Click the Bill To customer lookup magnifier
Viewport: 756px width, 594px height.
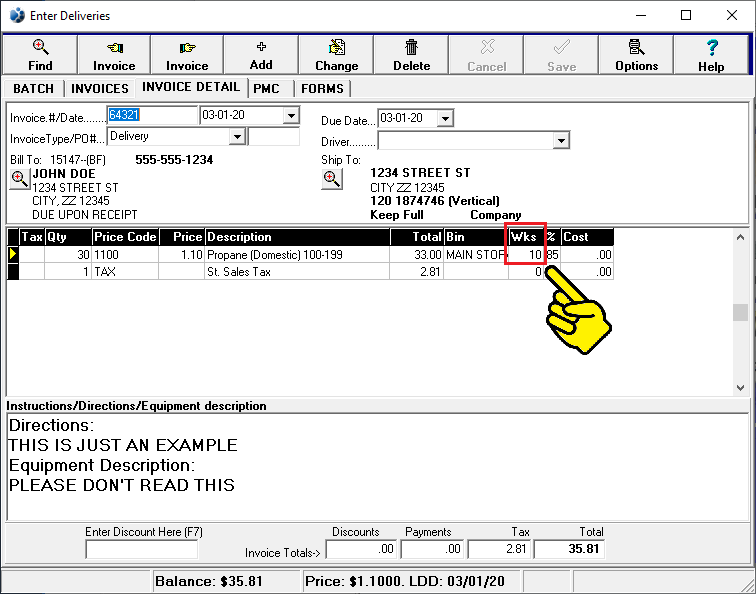coord(19,179)
